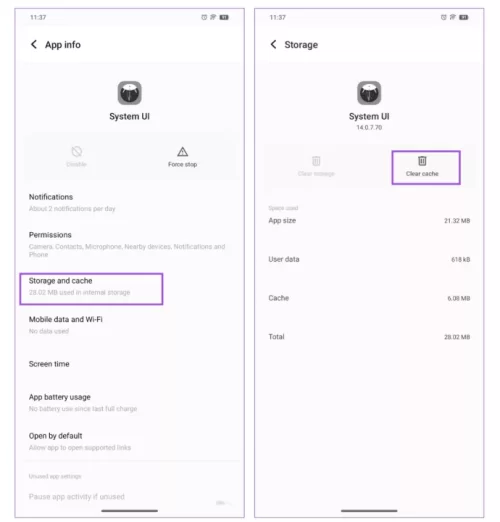Tap System UI app icon on App info
Image resolution: width=500 pixels, height=522 pixels.
130,93
